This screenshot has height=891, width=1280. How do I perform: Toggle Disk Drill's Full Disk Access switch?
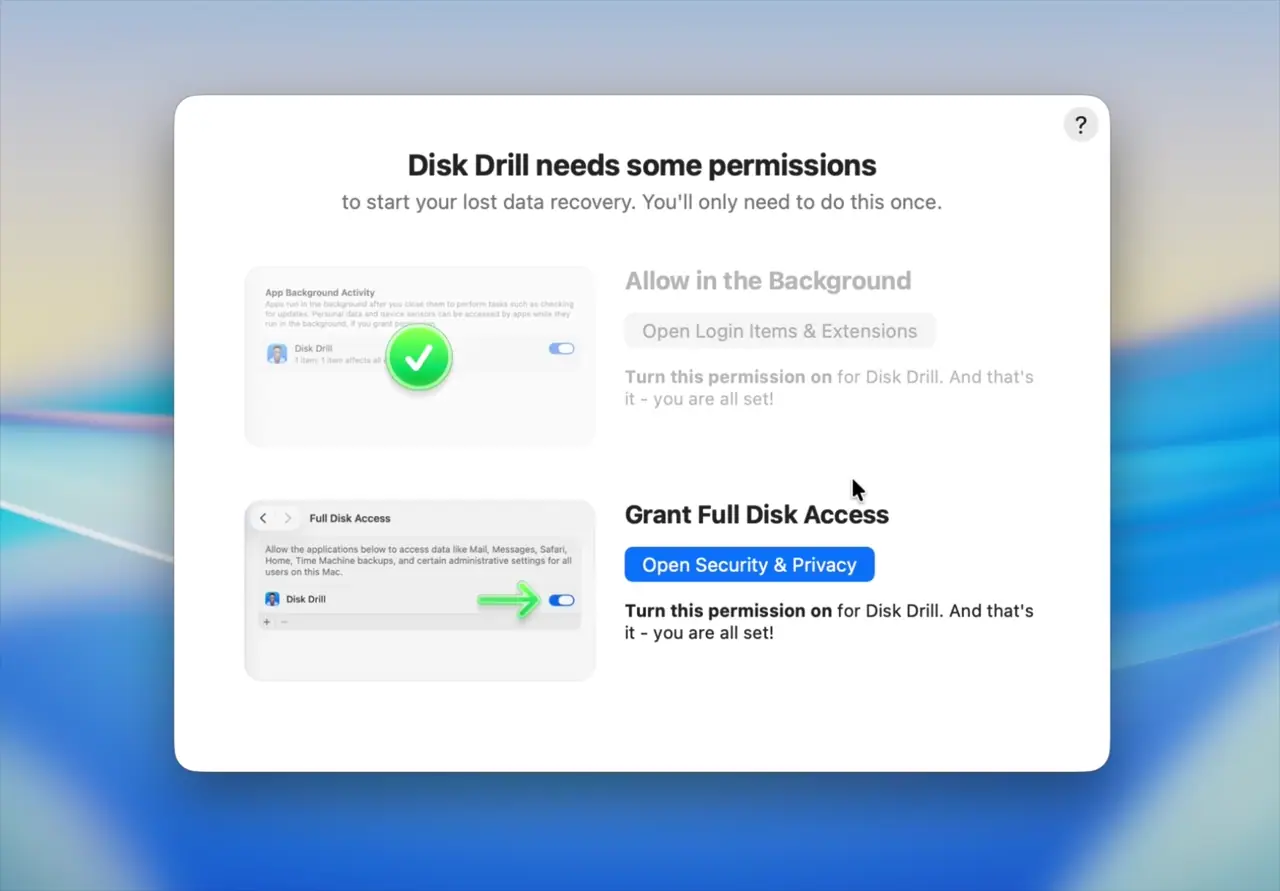(561, 599)
